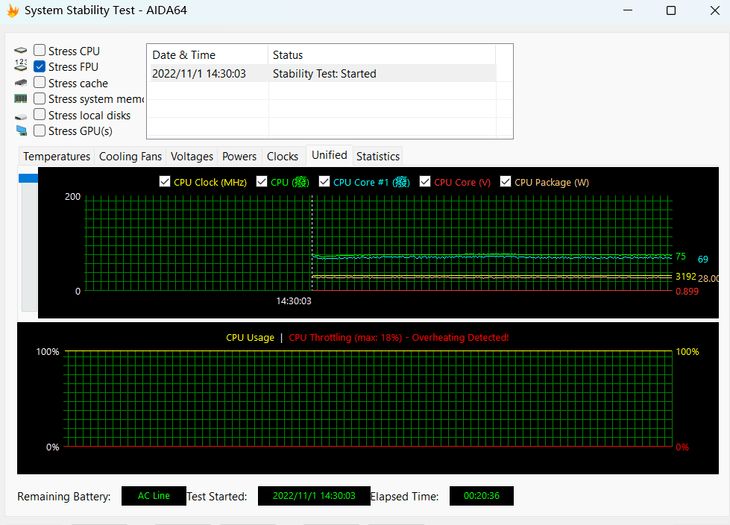The width and height of the screenshot is (730, 525).
Task: Hide the CPU Core (V) voltage line
Action: [x=425, y=182]
